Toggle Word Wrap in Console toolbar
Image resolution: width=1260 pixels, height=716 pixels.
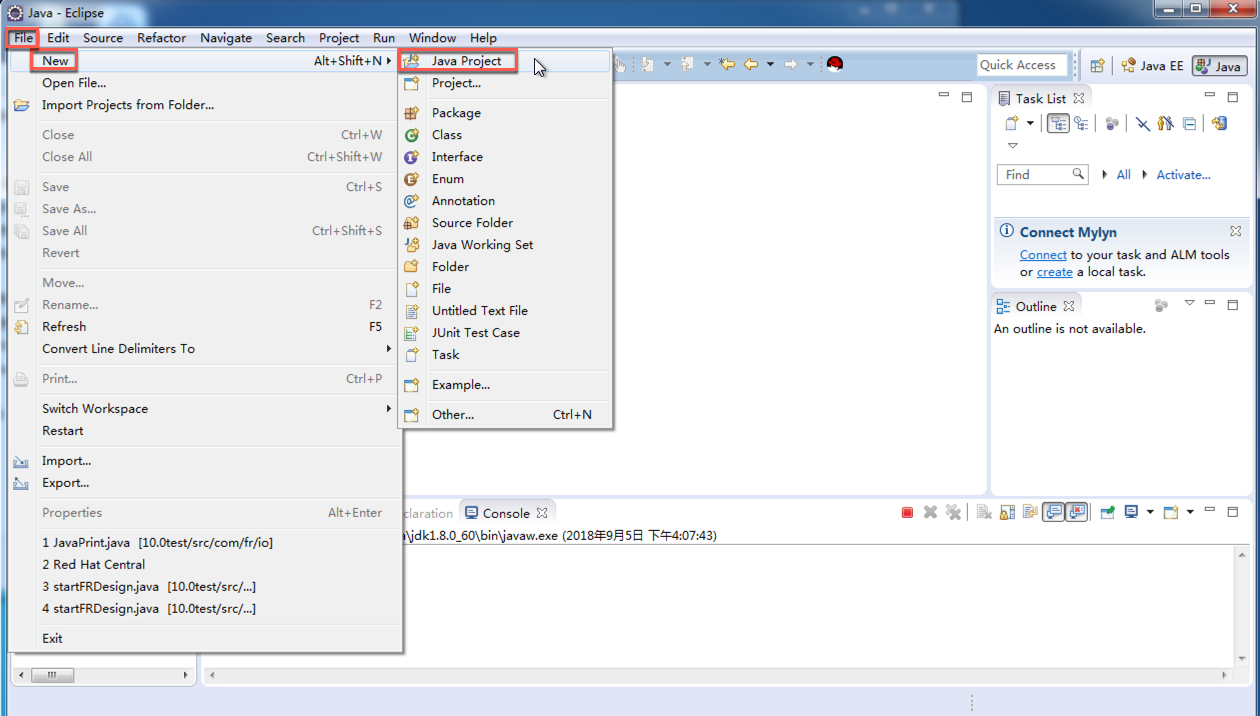click(x=1030, y=512)
